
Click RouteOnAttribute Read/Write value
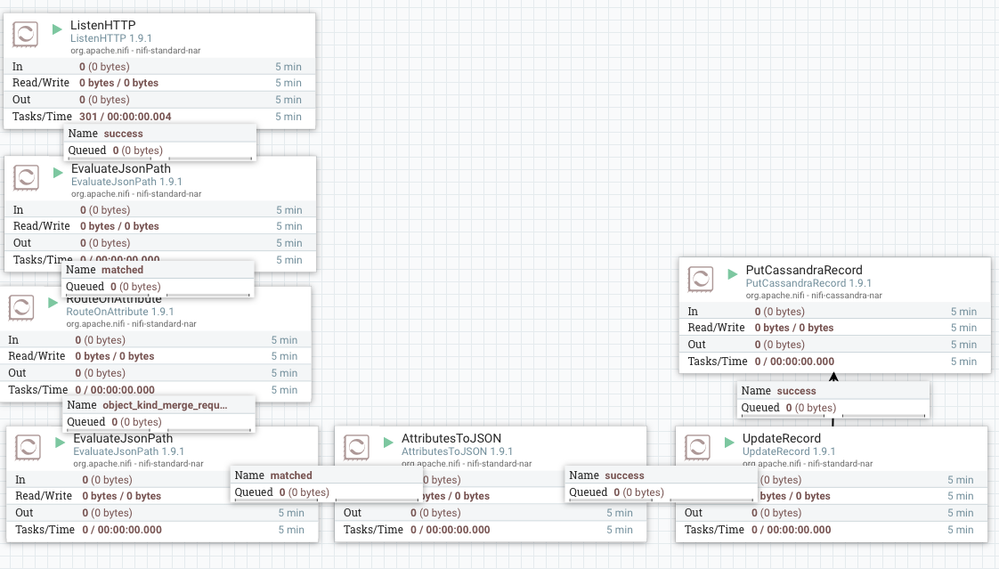coord(115,356)
